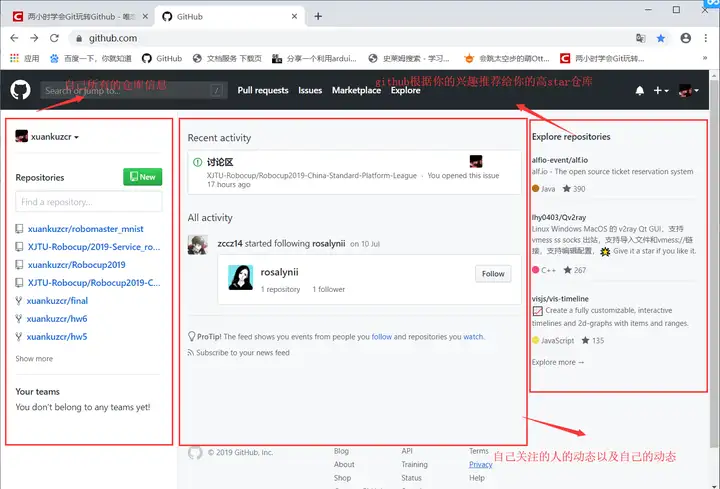Open the plus create-new dropdown
The image size is (720, 489).
(x=661, y=90)
